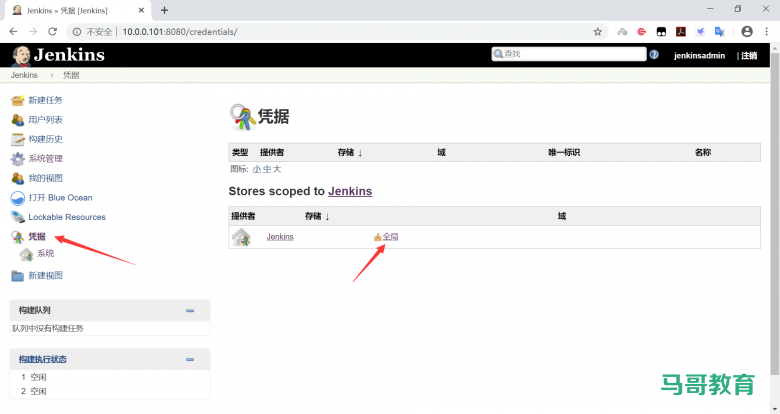Click 类型 column header

(x=240, y=152)
